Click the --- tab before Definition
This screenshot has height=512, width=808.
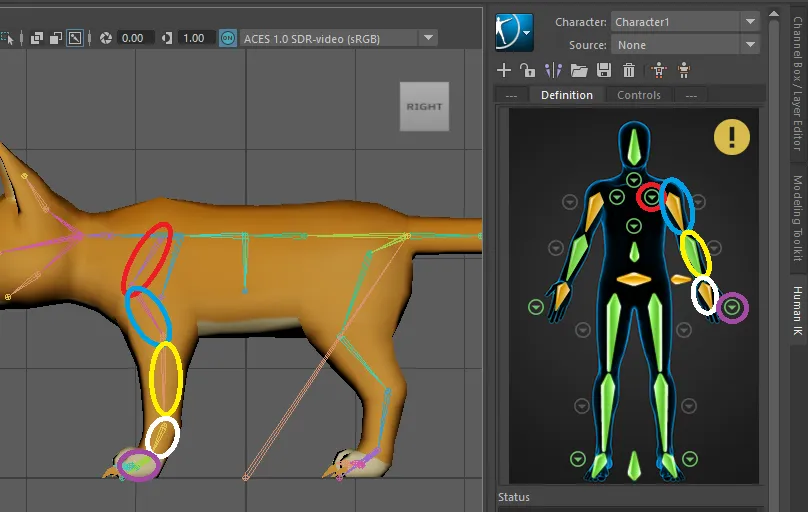tap(511, 95)
